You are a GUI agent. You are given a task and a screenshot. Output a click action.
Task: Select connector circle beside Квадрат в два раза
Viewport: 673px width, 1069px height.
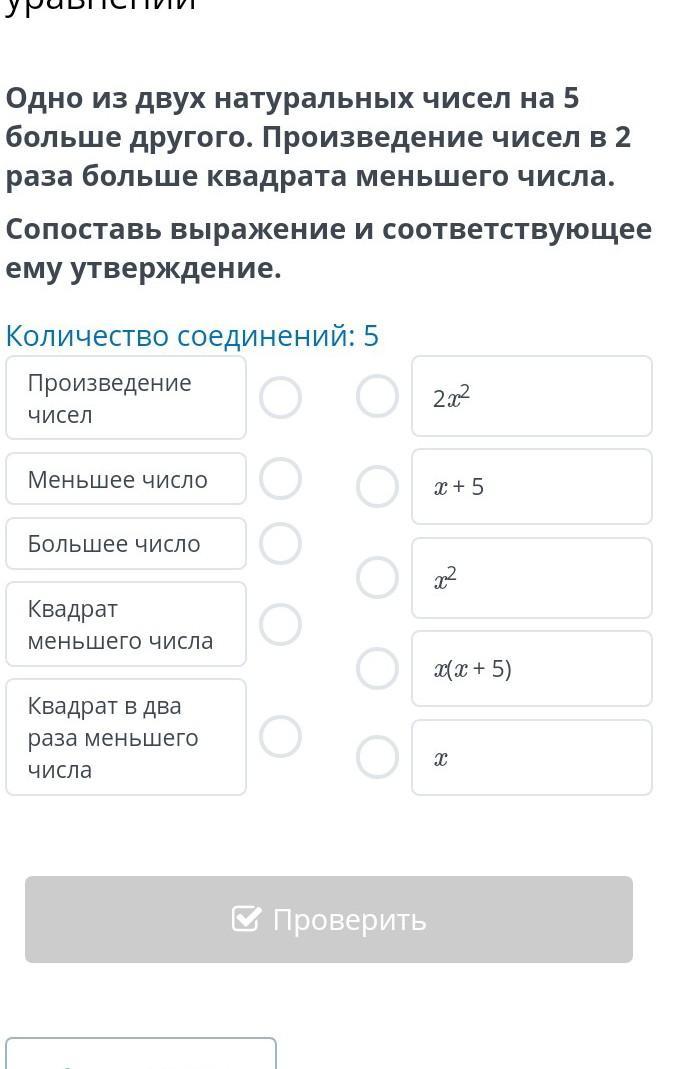[280, 736]
